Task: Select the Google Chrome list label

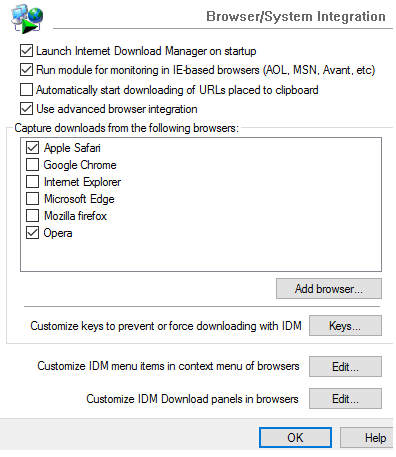Action: (x=80, y=165)
